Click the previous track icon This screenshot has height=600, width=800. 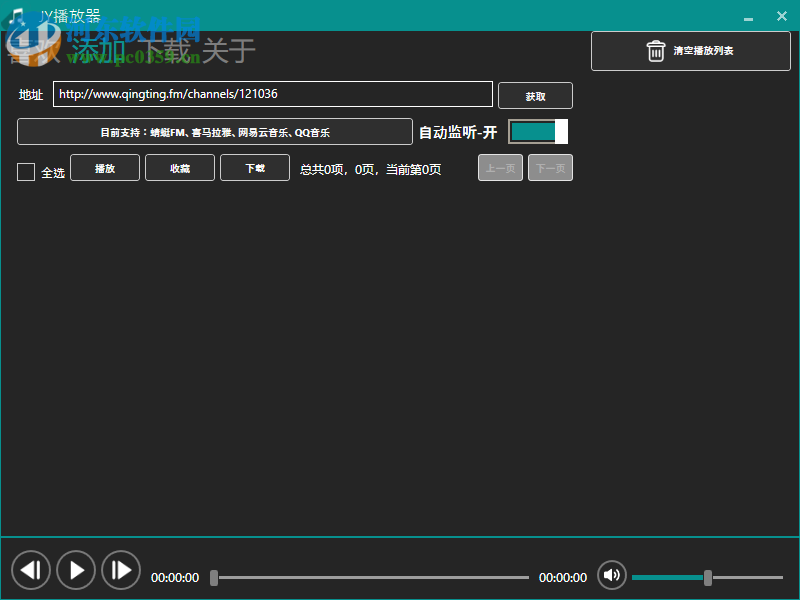(31, 570)
